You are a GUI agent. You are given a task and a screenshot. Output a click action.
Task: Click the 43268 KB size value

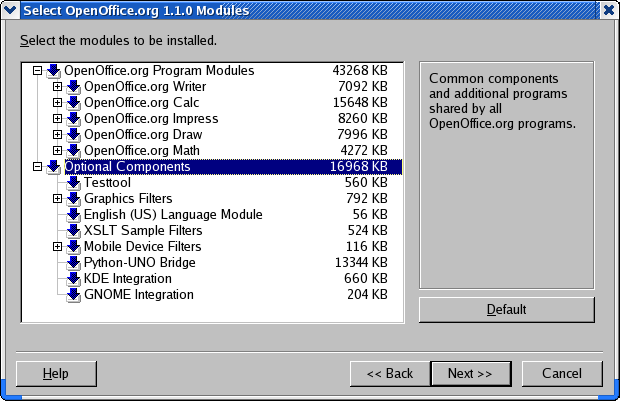tap(360, 70)
